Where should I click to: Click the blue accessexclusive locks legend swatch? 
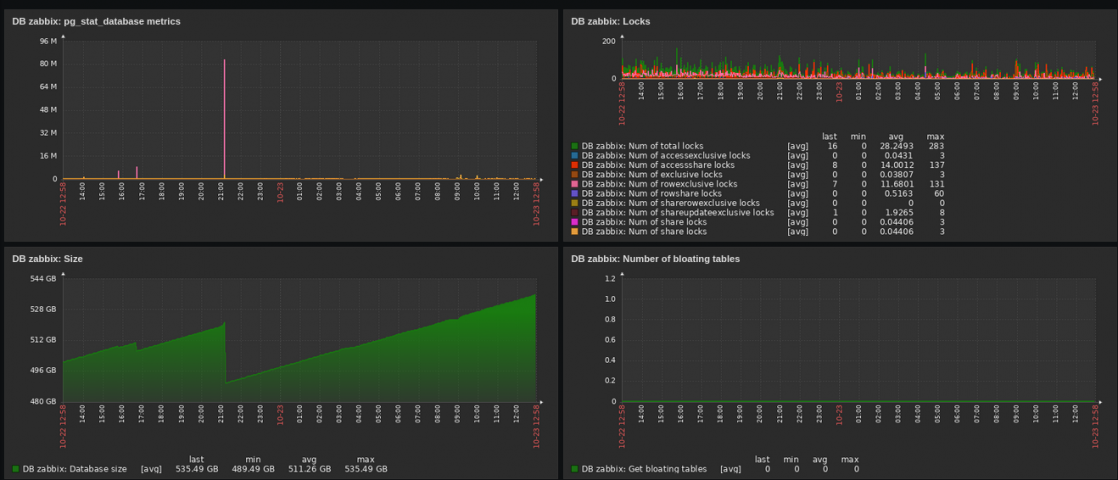[x=575, y=155]
